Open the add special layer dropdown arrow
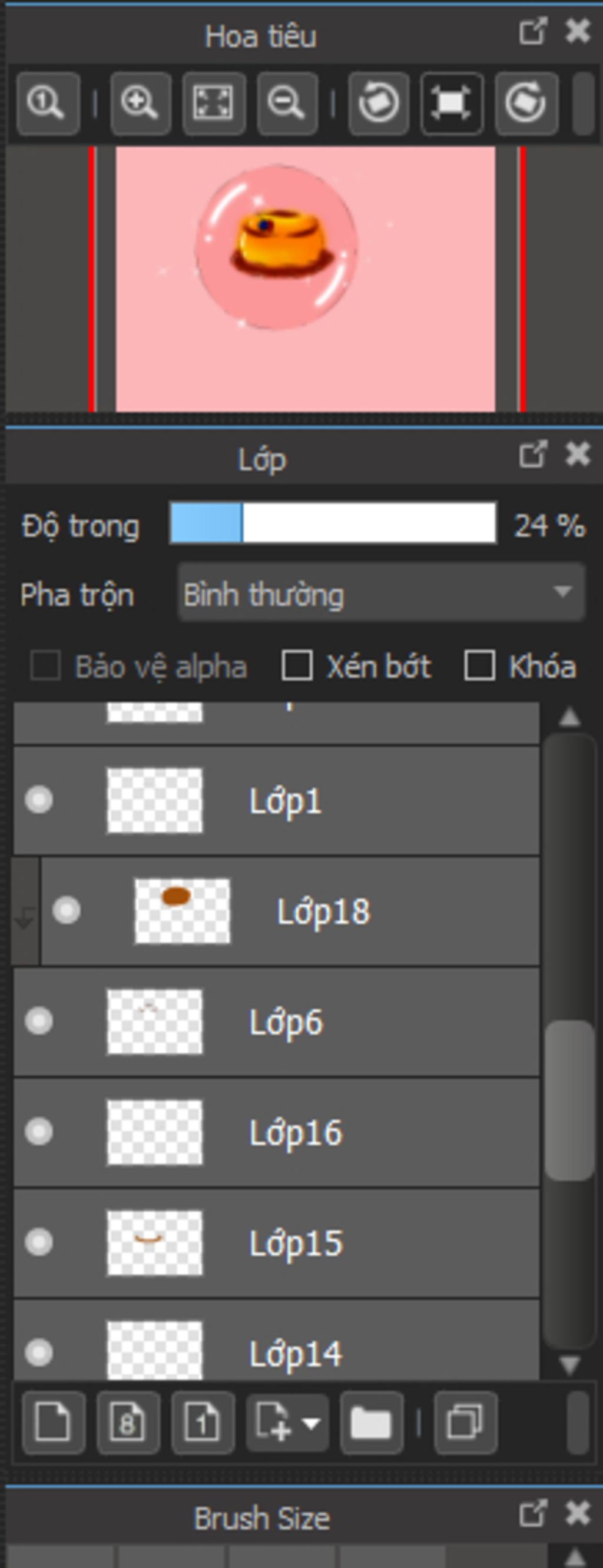This screenshot has height=1568, width=603. click(312, 1423)
